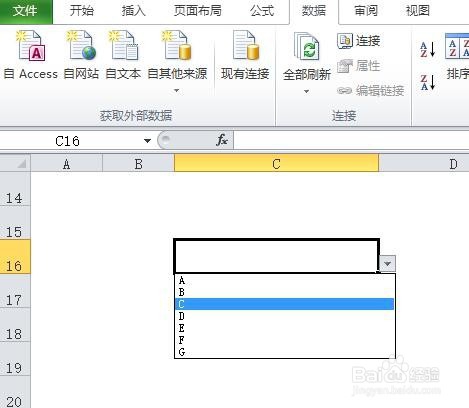
Task: Click 编辑链接 edit links button
Action: pyautogui.click(x=371, y=90)
